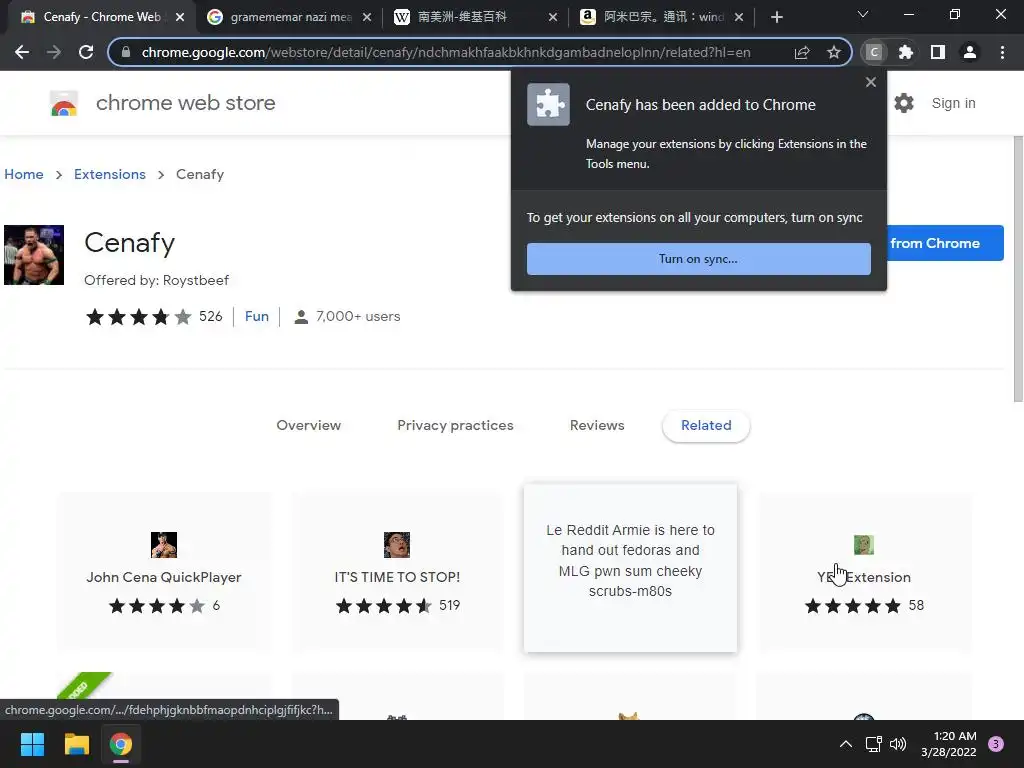Viewport: 1024px width, 768px height.
Task: Open the YEE Extension card
Action: (863, 571)
